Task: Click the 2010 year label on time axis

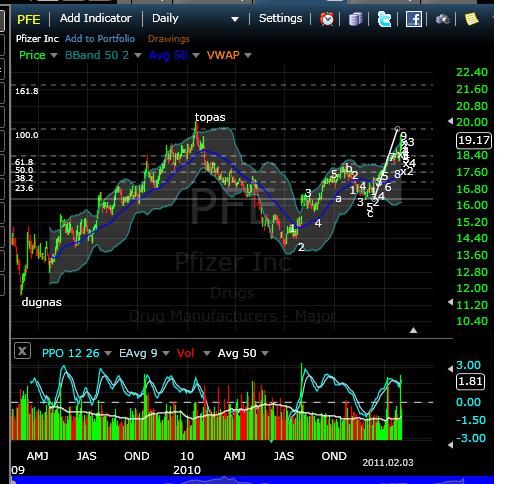Action: [187, 470]
